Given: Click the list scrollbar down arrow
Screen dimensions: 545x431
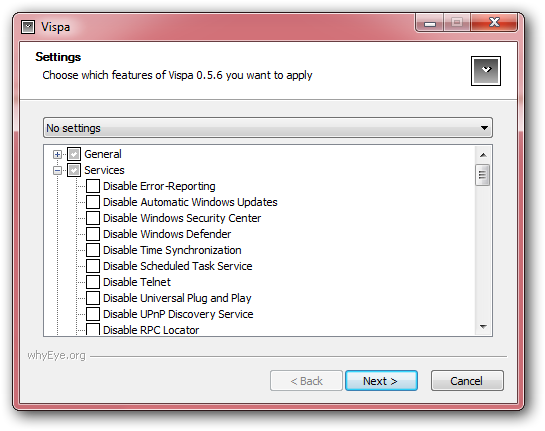Looking at the screenshot, I should click(483, 326).
